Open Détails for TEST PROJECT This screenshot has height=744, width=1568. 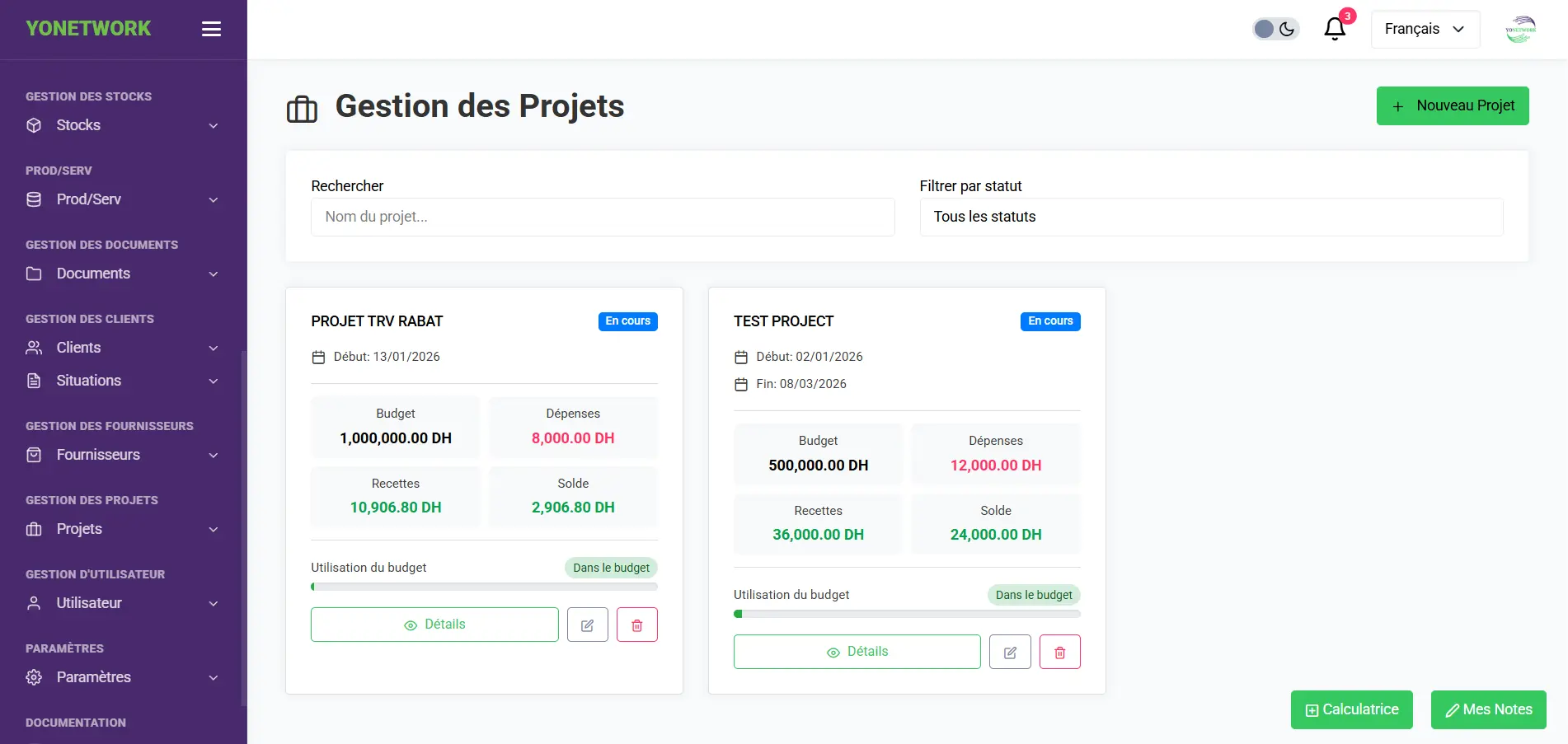click(857, 651)
